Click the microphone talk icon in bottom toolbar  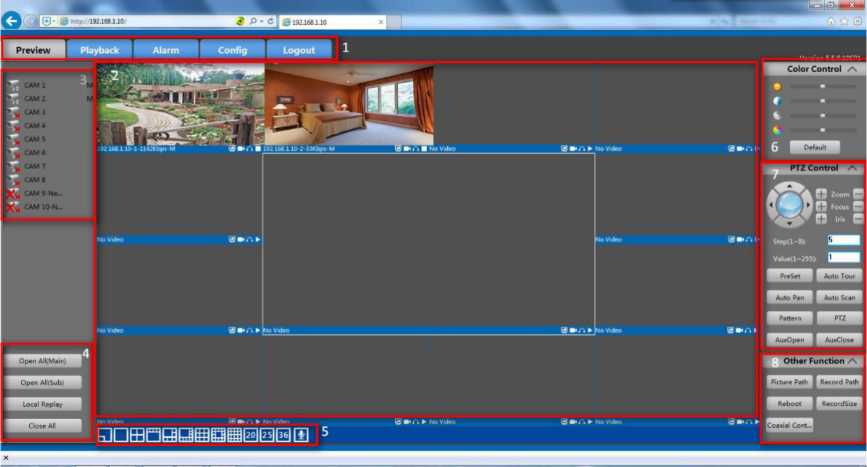tap(301, 435)
